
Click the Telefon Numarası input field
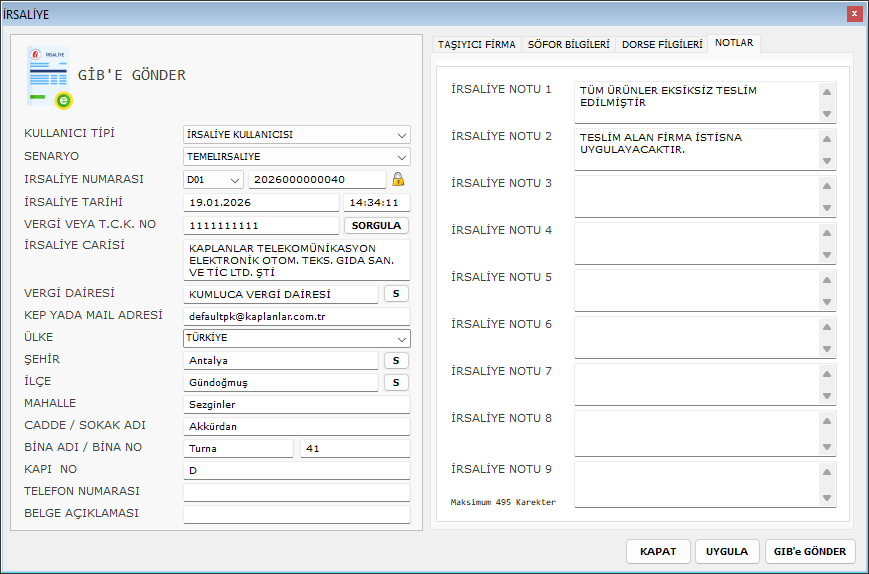click(x=296, y=492)
